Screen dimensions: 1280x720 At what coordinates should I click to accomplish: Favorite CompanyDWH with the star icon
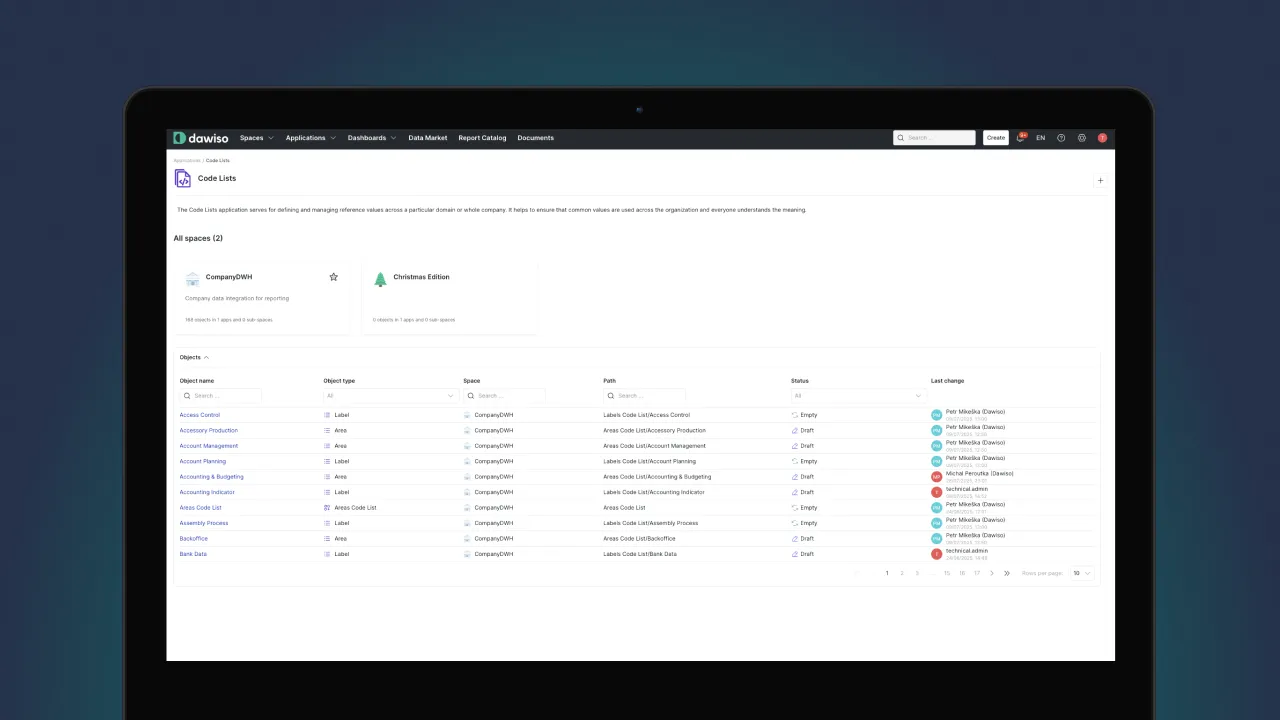(334, 277)
